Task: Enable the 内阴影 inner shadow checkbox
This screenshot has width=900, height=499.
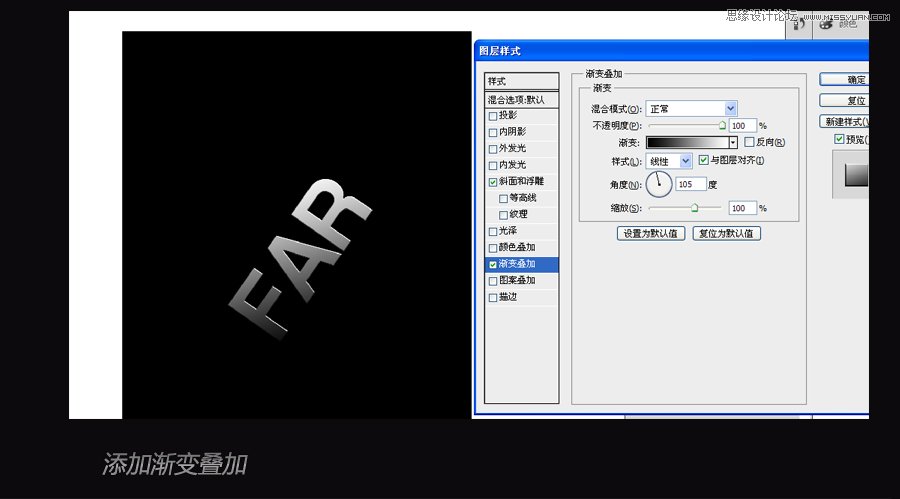Action: pyautogui.click(x=492, y=133)
